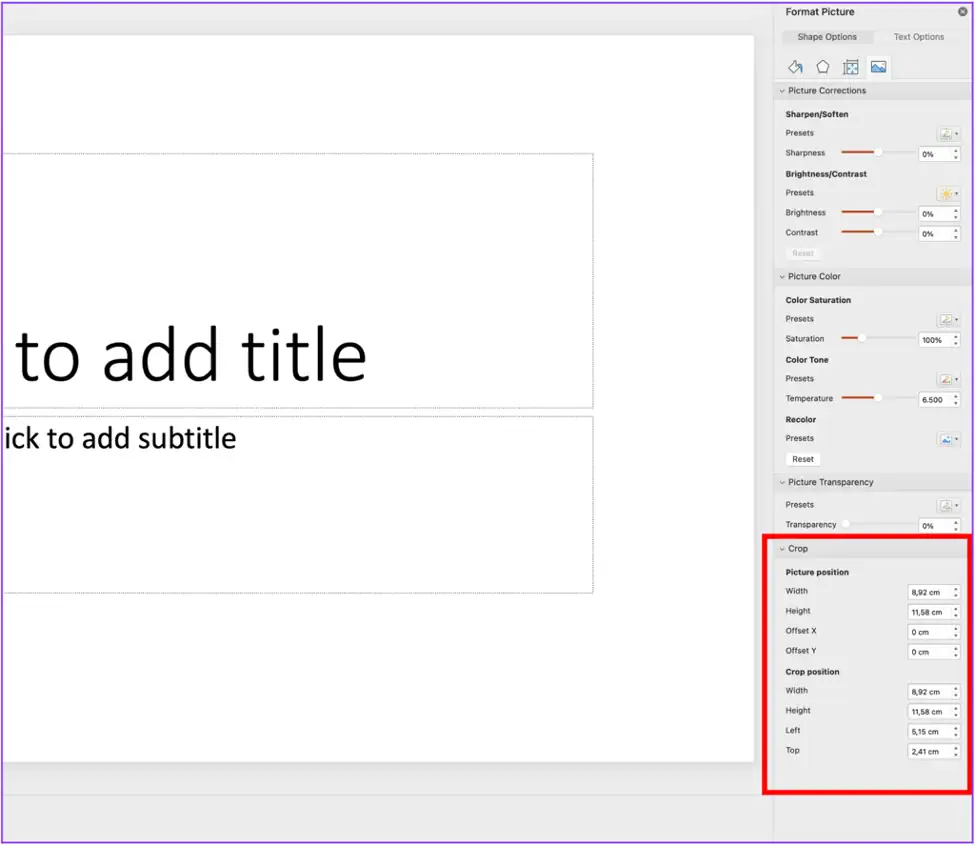Open the Brightness/Contrast presets sun icon
Image resolution: width=977 pixels, height=847 pixels.
(x=946, y=193)
